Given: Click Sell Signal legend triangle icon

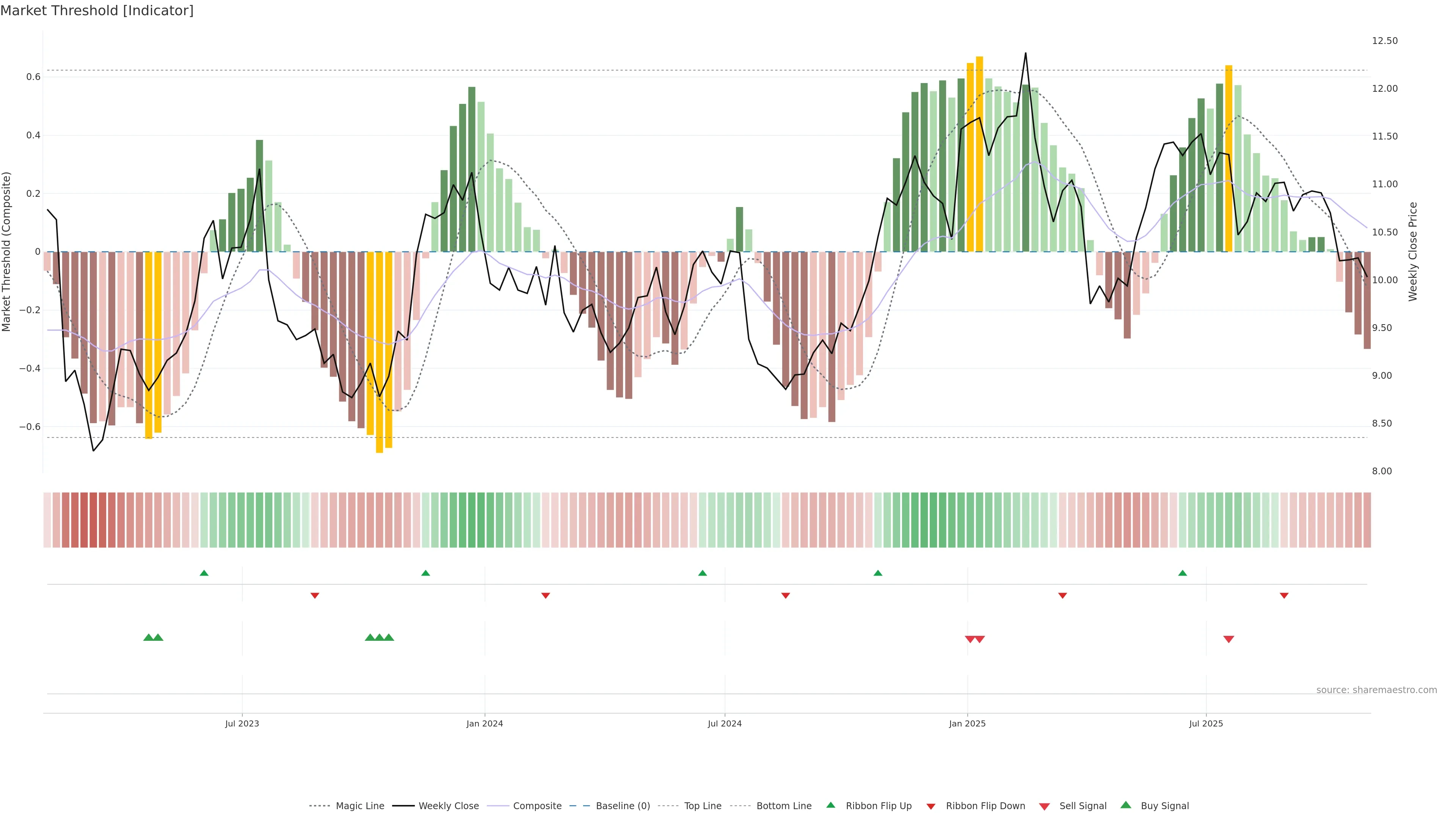Looking at the screenshot, I should 1045,806.
